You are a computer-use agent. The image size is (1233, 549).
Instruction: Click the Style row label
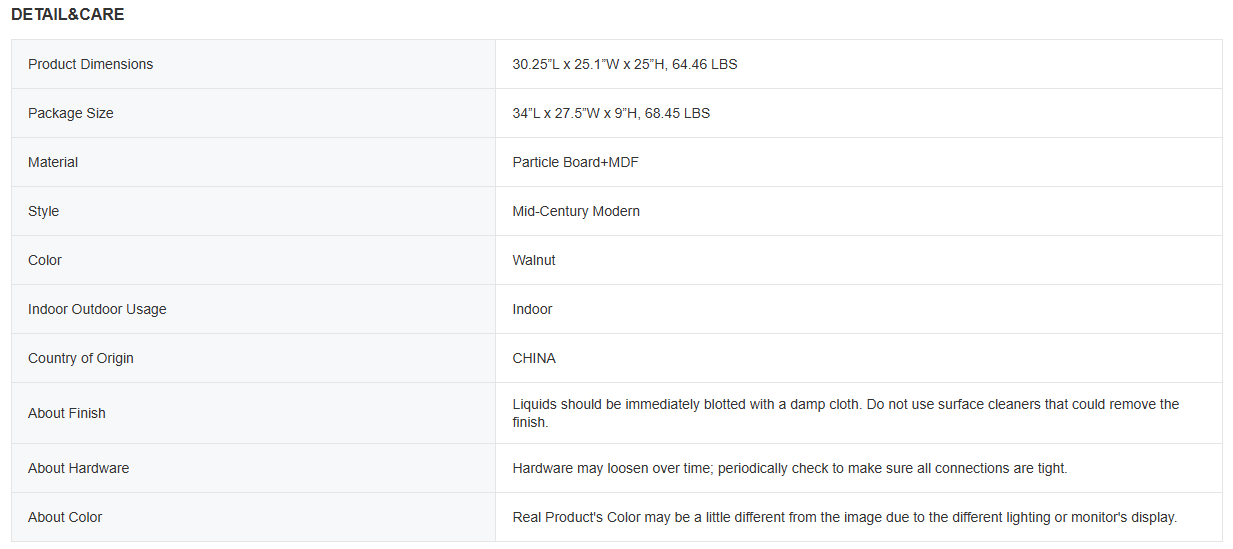coord(44,211)
